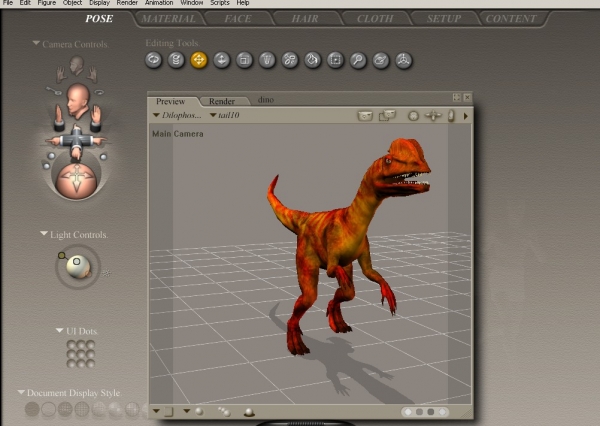Screen dimensions: 600x426
Task: Toggle depth cueing three-ball icon
Action: pyautogui.click(x=224, y=412)
